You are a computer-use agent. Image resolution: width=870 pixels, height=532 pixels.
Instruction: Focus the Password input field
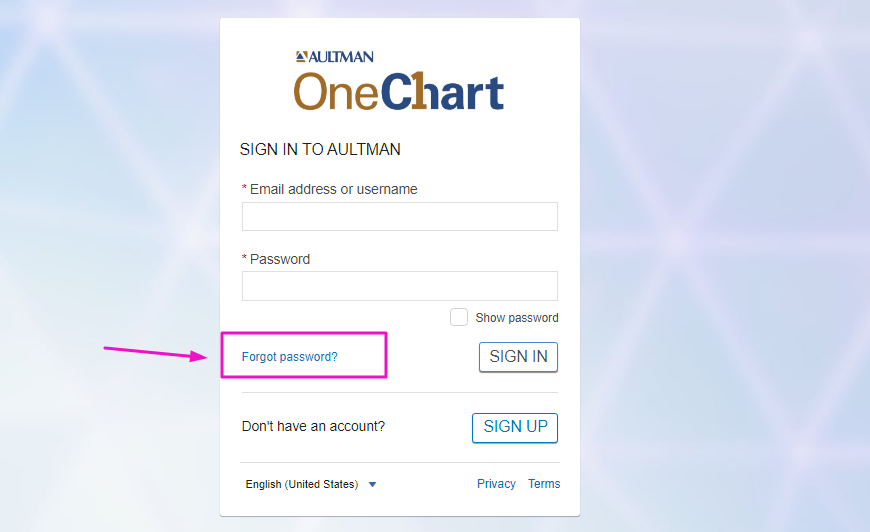pyautogui.click(x=399, y=286)
